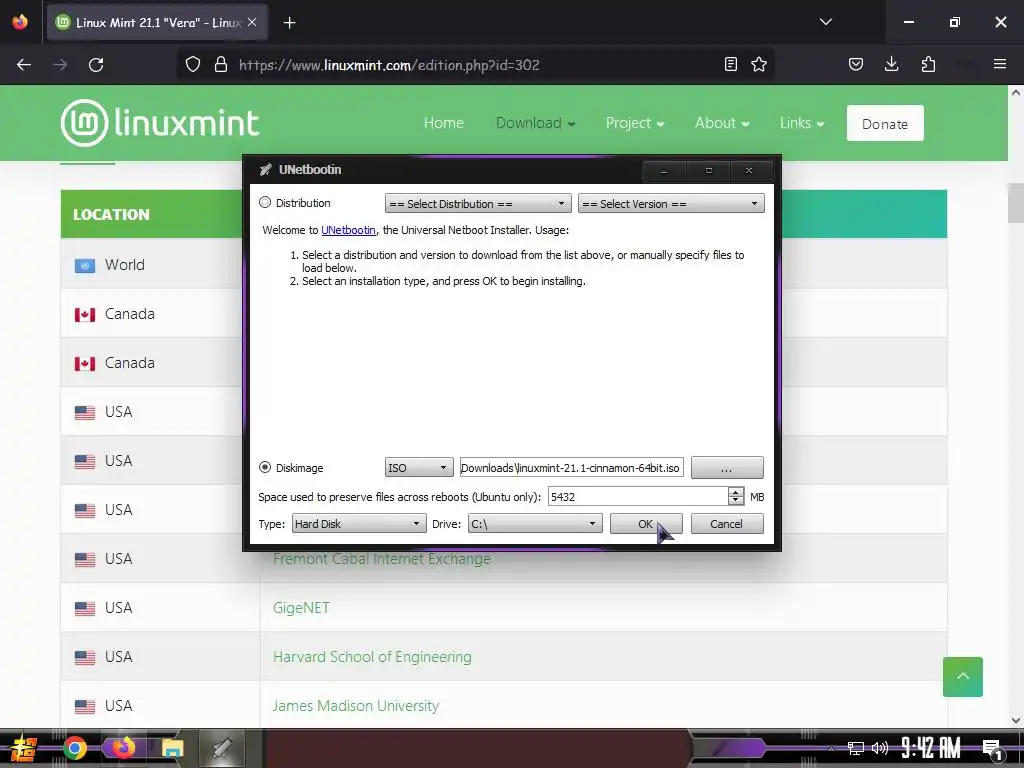Open the GigeNET mirror link
The height and width of the screenshot is (768, 1024).
[x=301, y=608]
